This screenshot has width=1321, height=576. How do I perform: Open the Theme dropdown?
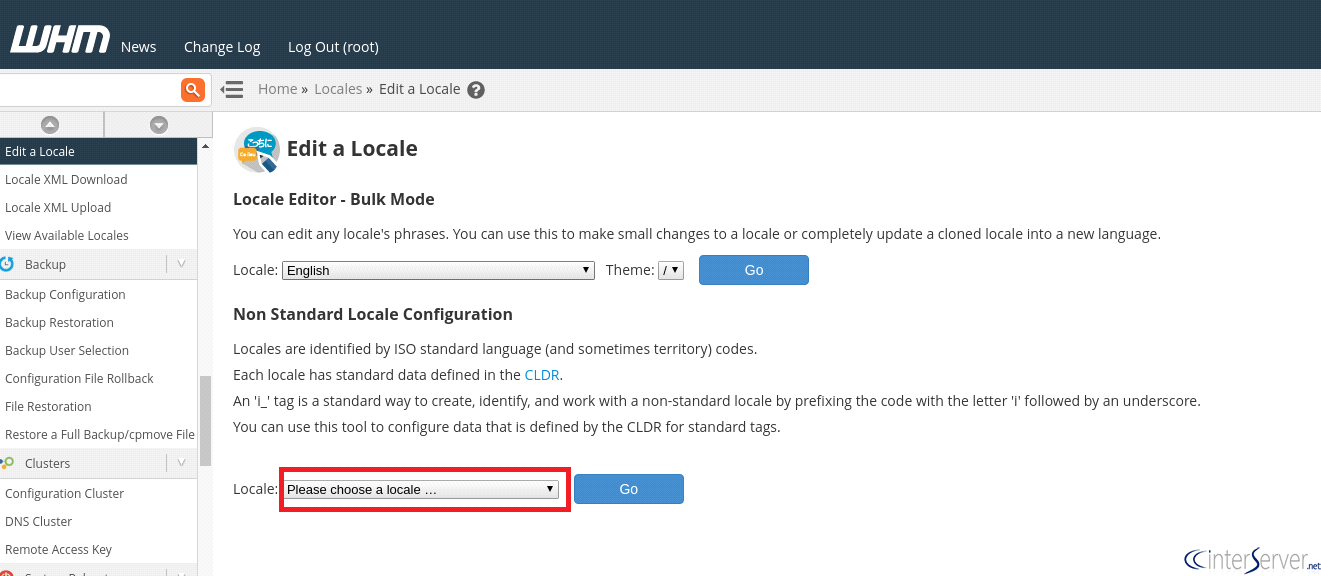coord(671,270)
